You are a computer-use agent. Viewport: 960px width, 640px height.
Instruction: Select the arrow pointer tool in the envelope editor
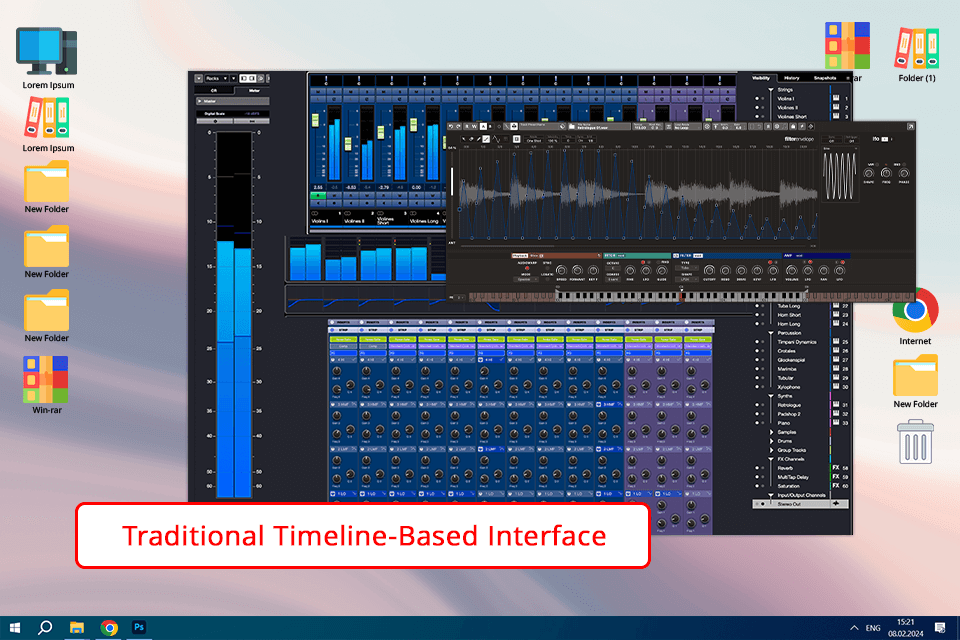[463, 139]
